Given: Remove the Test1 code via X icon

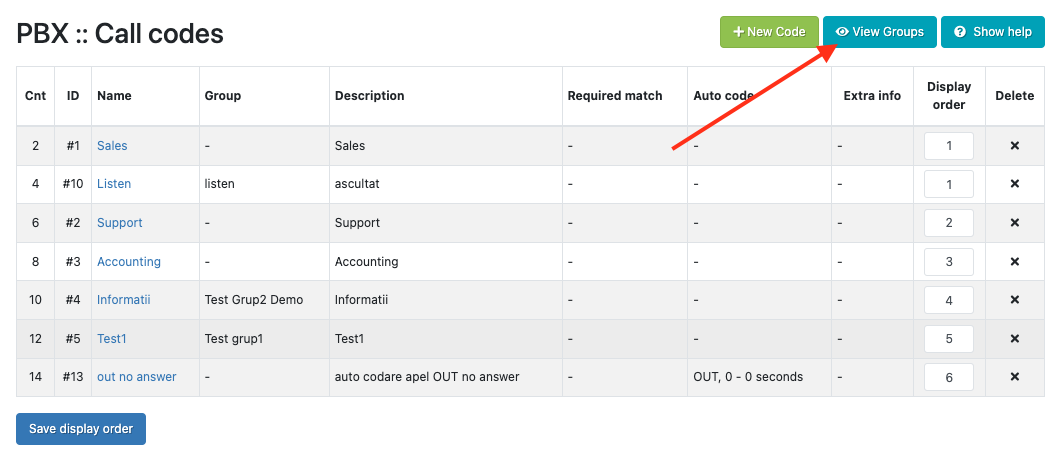Looking at the screenshot, I should pyautogui.click(x=1014, y=339).
